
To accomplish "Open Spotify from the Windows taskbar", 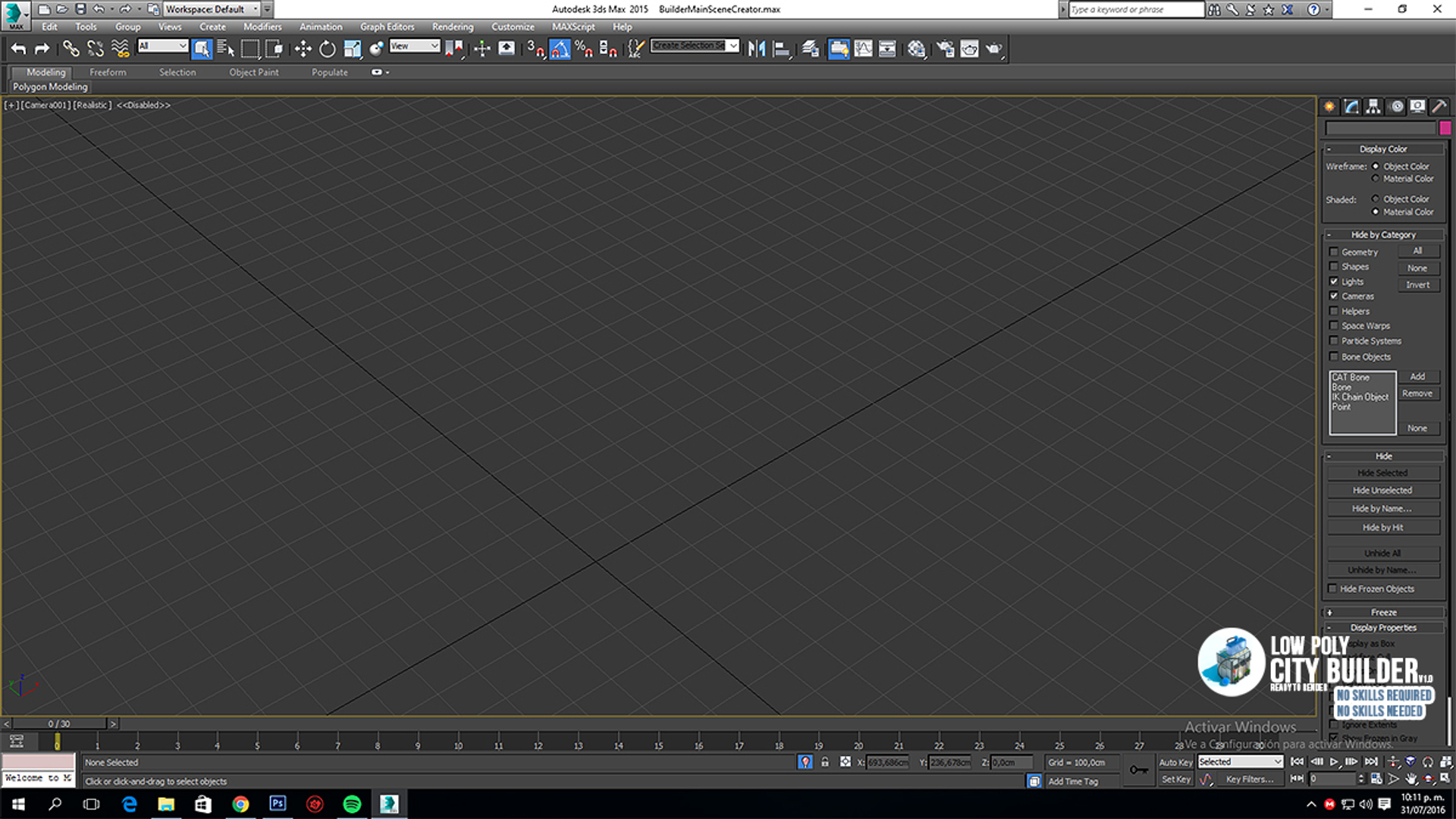I will pos(352,804).
